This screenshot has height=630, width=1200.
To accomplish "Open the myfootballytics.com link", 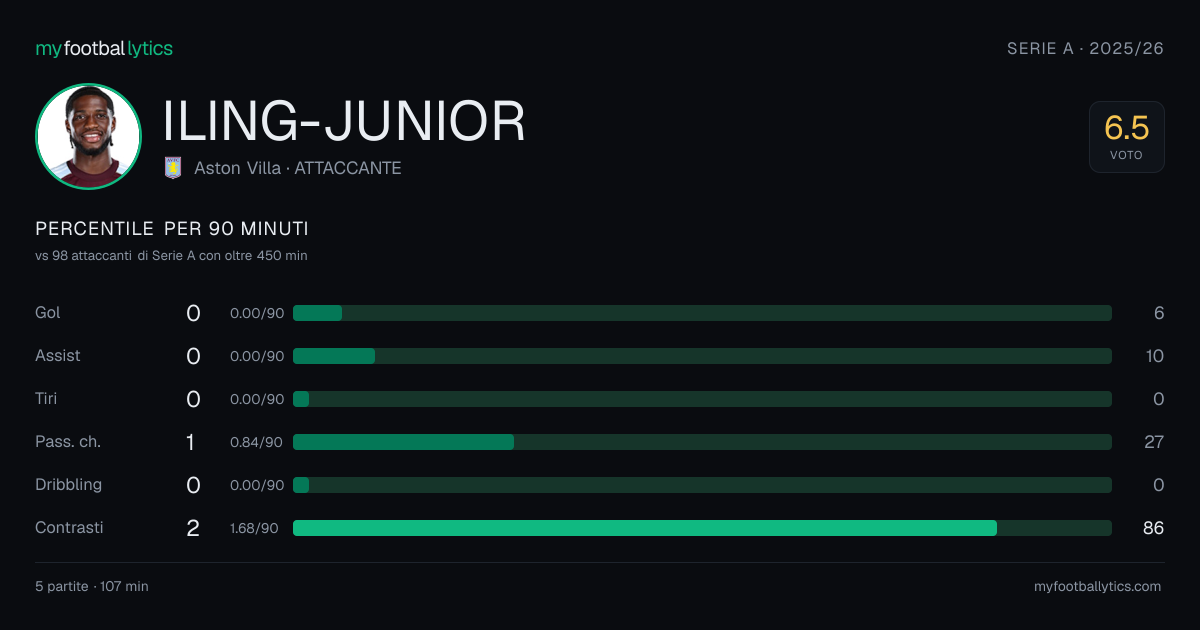I will [1097, 586].
